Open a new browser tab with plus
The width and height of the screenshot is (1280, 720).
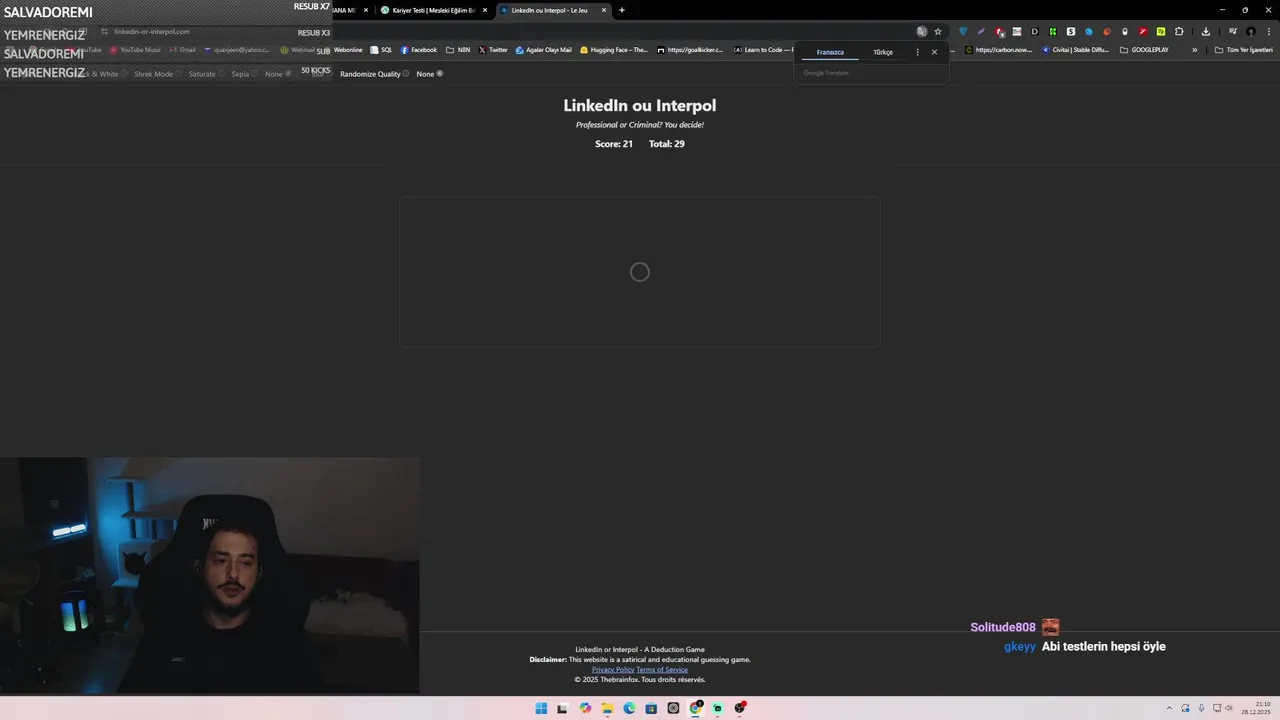pyautogui.click(x=622, y=10)
